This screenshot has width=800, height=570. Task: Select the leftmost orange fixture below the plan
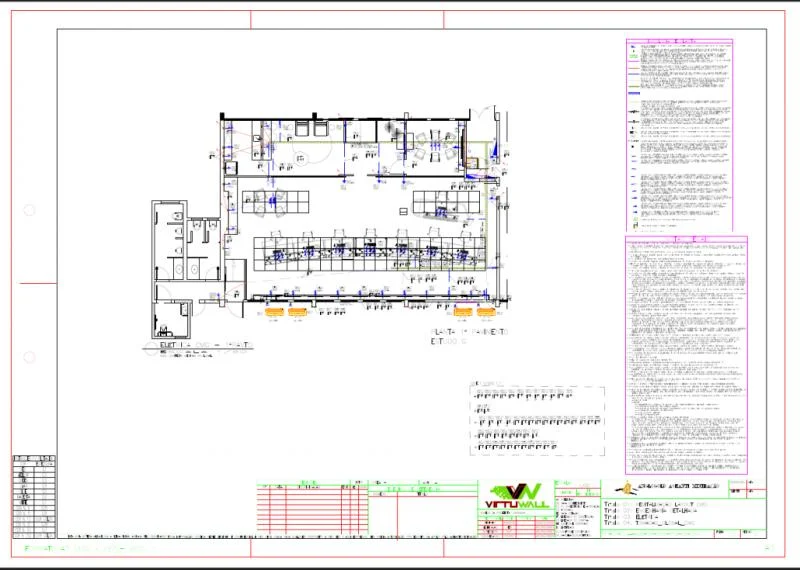click(274, 312)
